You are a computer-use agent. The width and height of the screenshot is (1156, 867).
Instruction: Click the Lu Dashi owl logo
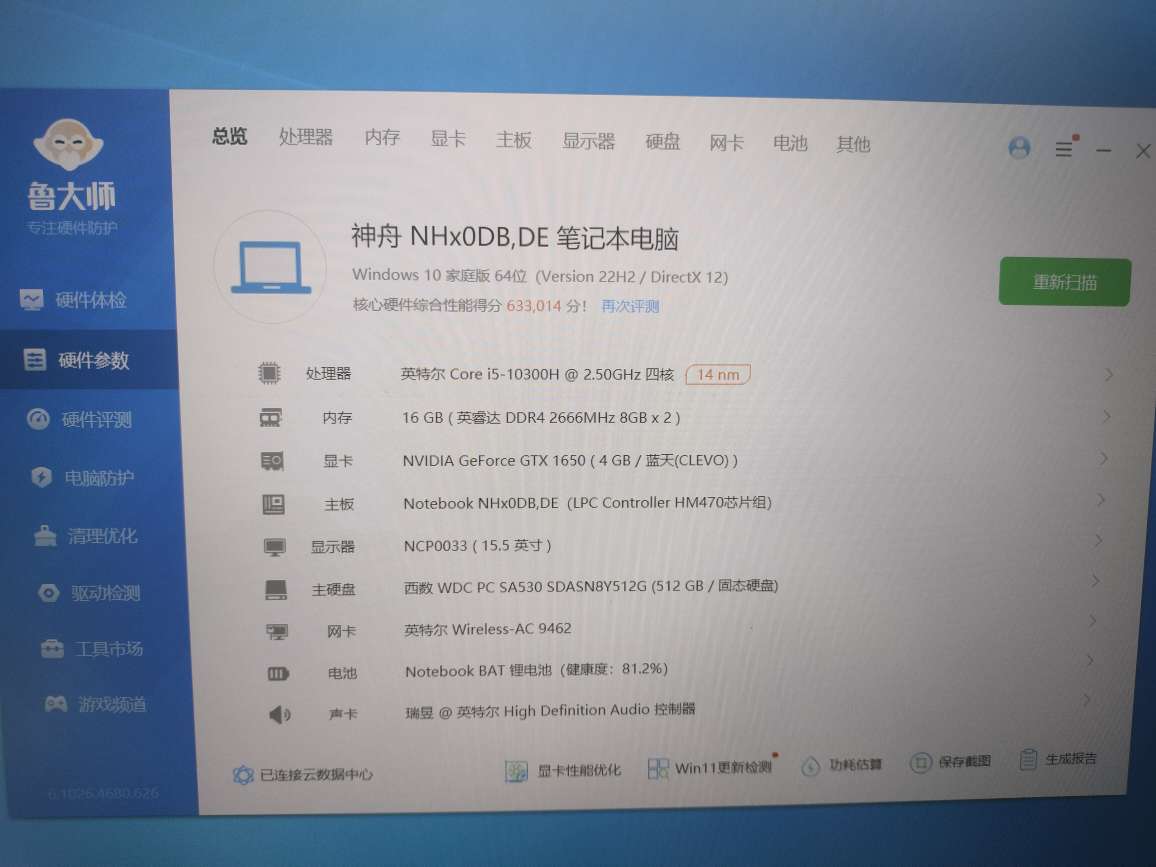[68, 144]
